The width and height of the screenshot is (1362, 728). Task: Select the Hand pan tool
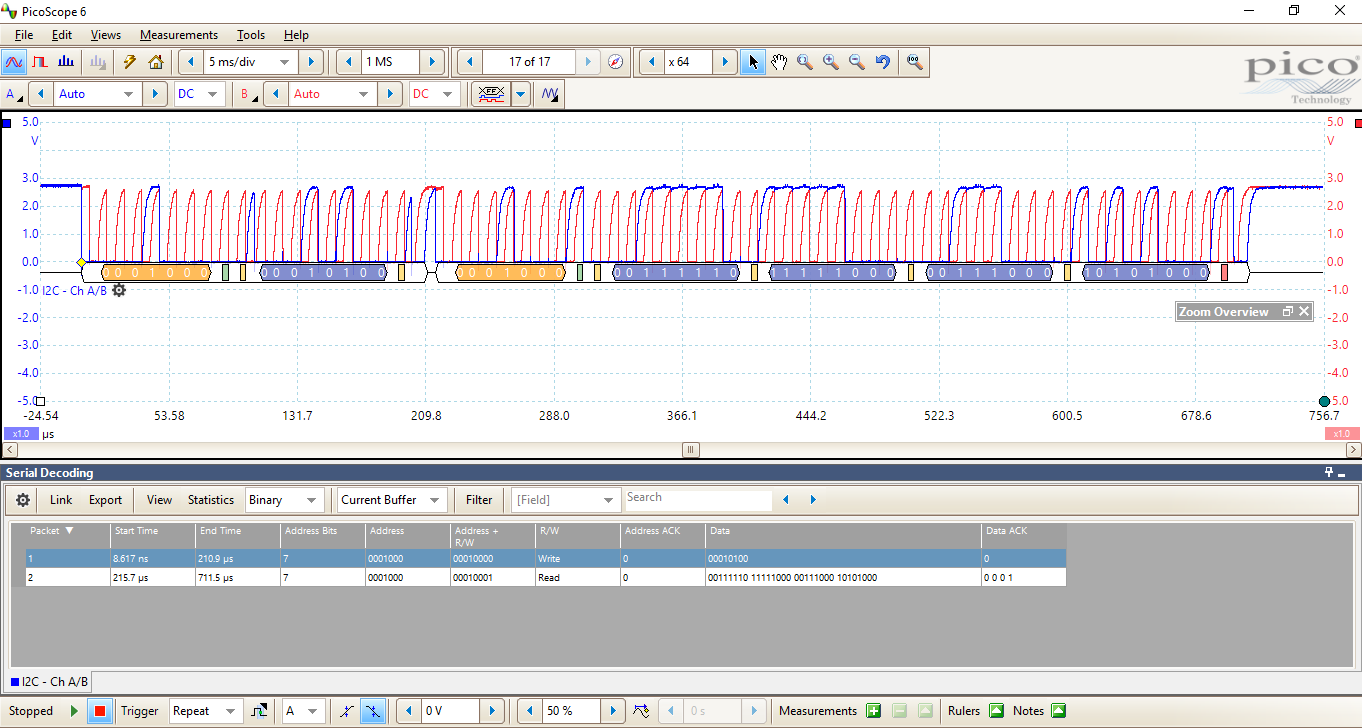coord(779,62)
